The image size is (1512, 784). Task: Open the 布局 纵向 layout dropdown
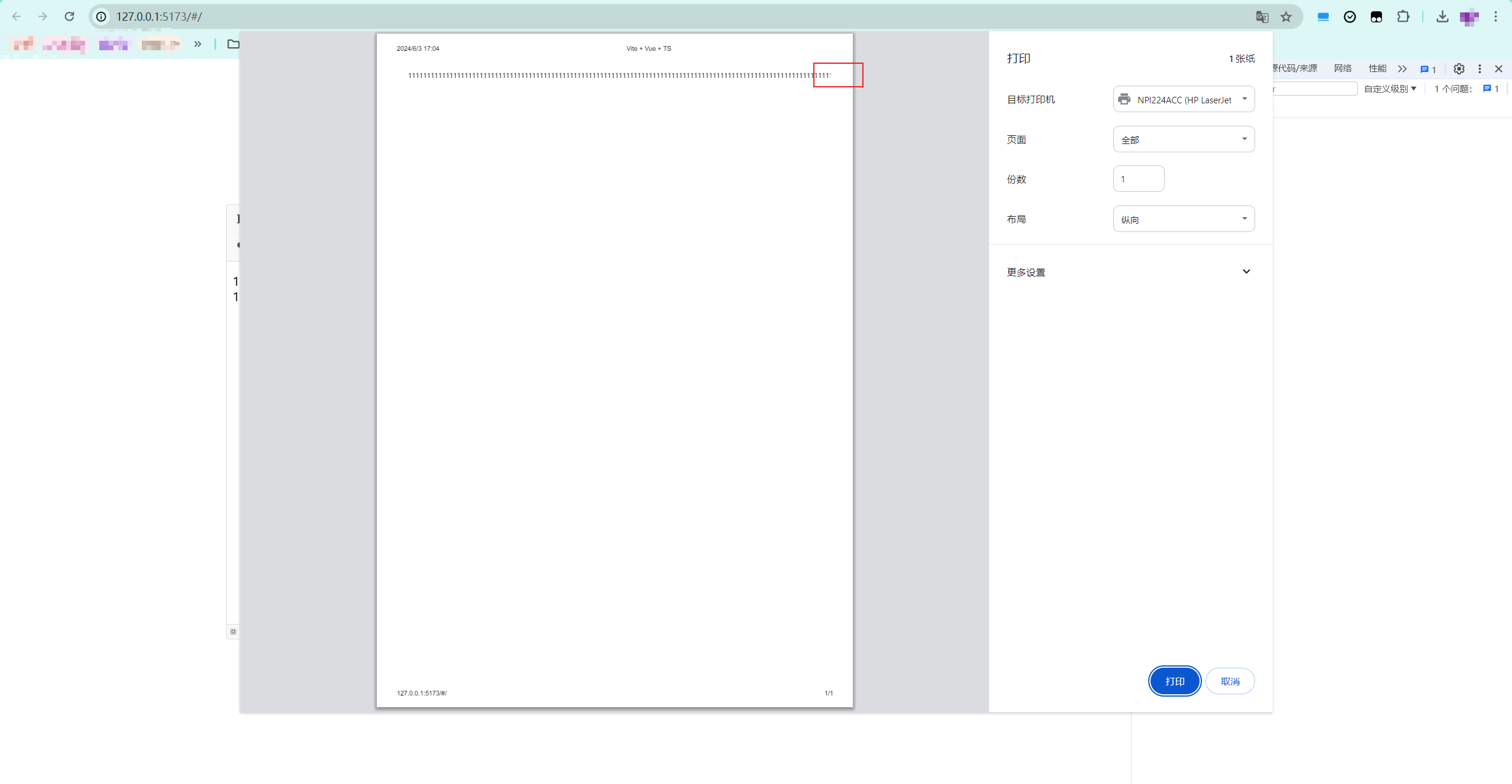point(1184,219)
